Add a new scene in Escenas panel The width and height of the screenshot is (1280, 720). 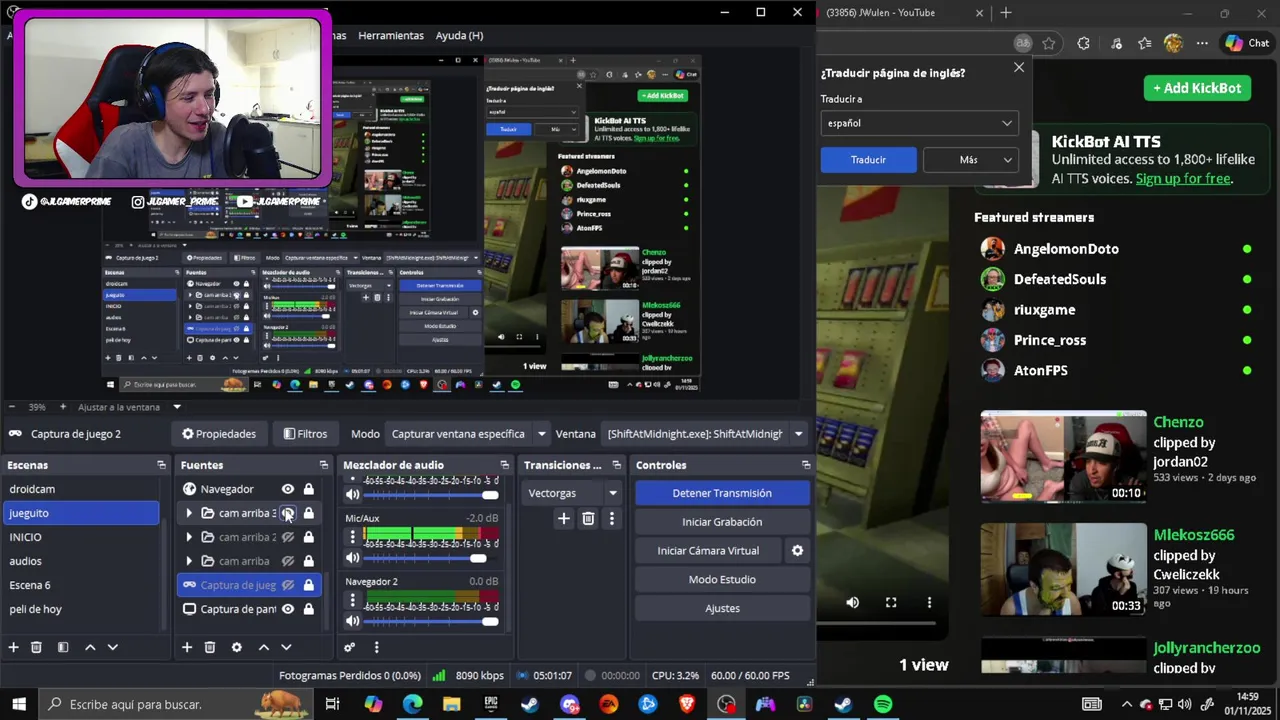point(14,647)
